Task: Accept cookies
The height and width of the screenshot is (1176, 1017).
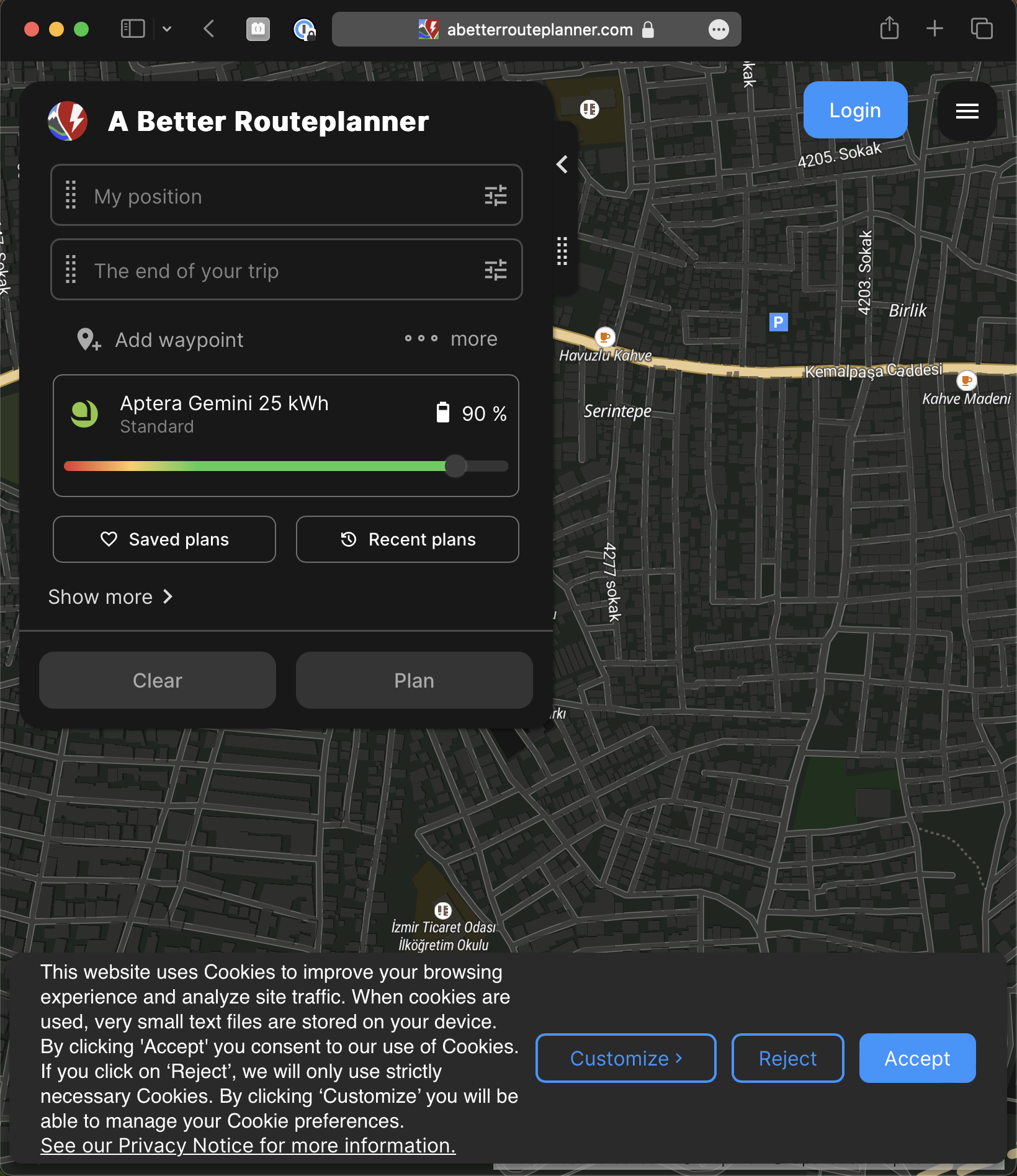Action: coord(918,1058)
